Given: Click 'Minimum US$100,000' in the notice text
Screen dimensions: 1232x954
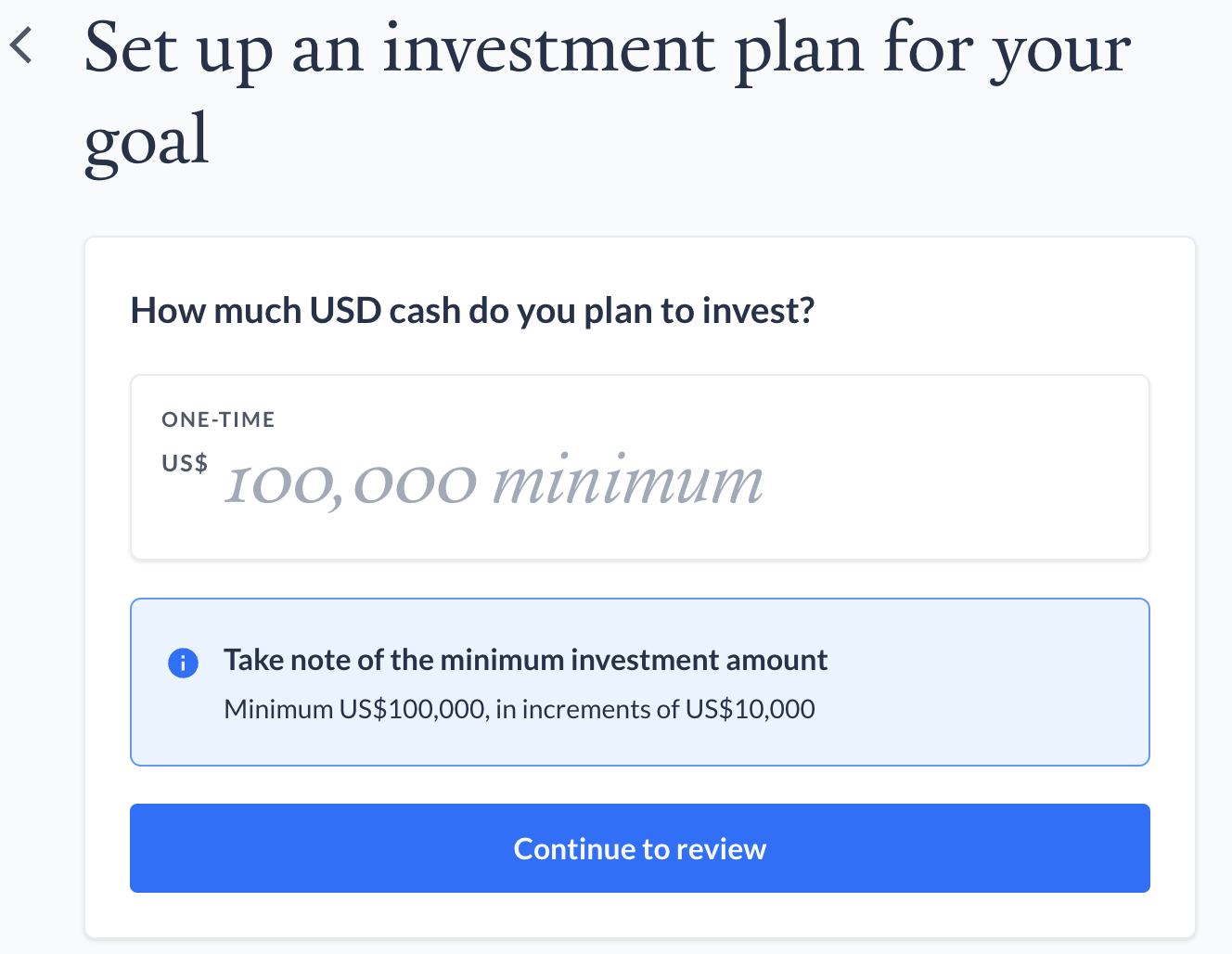Looking at the screenshot, I should click(x=354, y=709).
